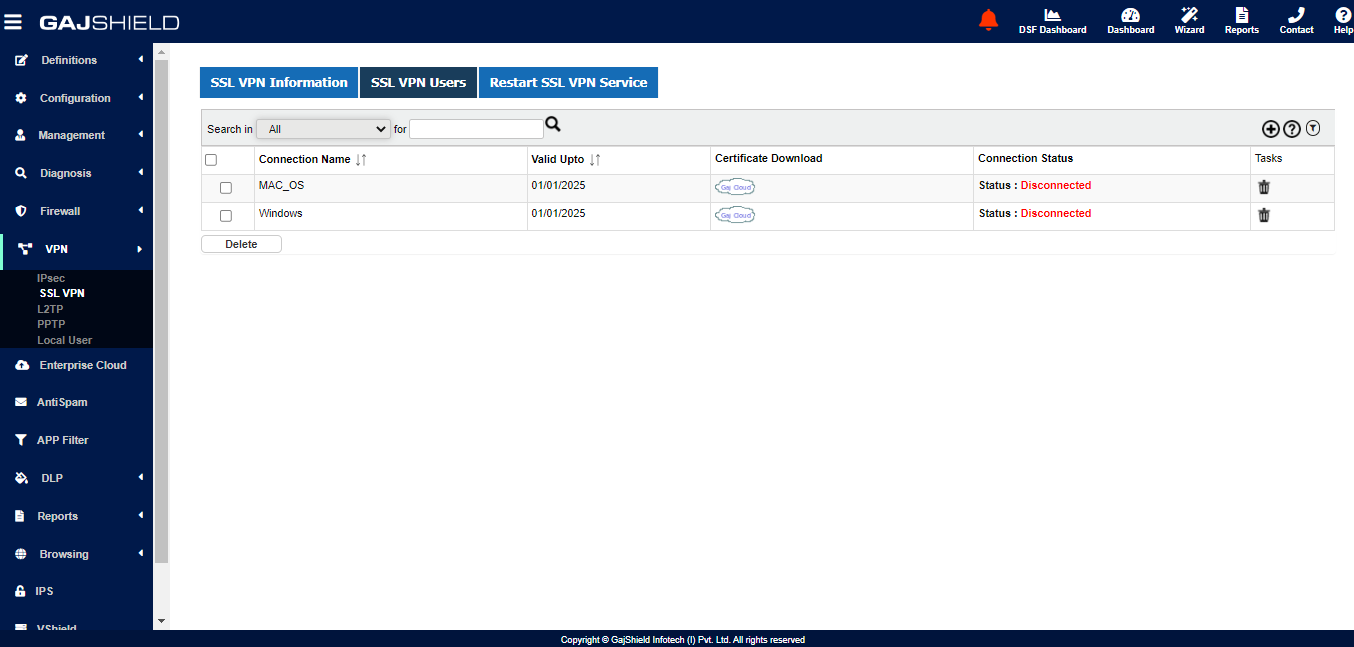Download the certificate for MAC_OS
Viewport: 1354px width, 647px height.
tap(735, 187)
